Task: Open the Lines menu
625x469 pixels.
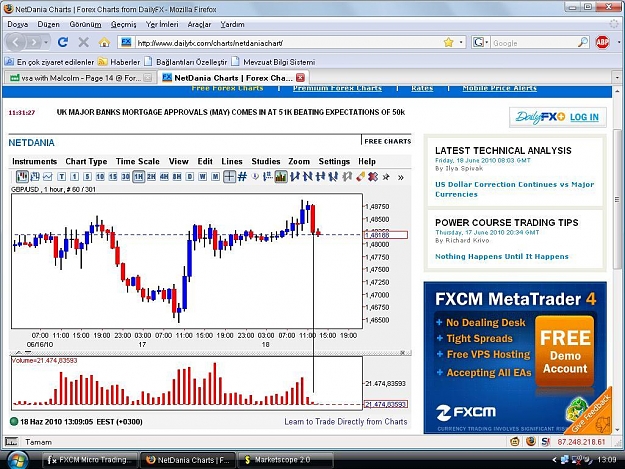Action: [x=232, y=161]
